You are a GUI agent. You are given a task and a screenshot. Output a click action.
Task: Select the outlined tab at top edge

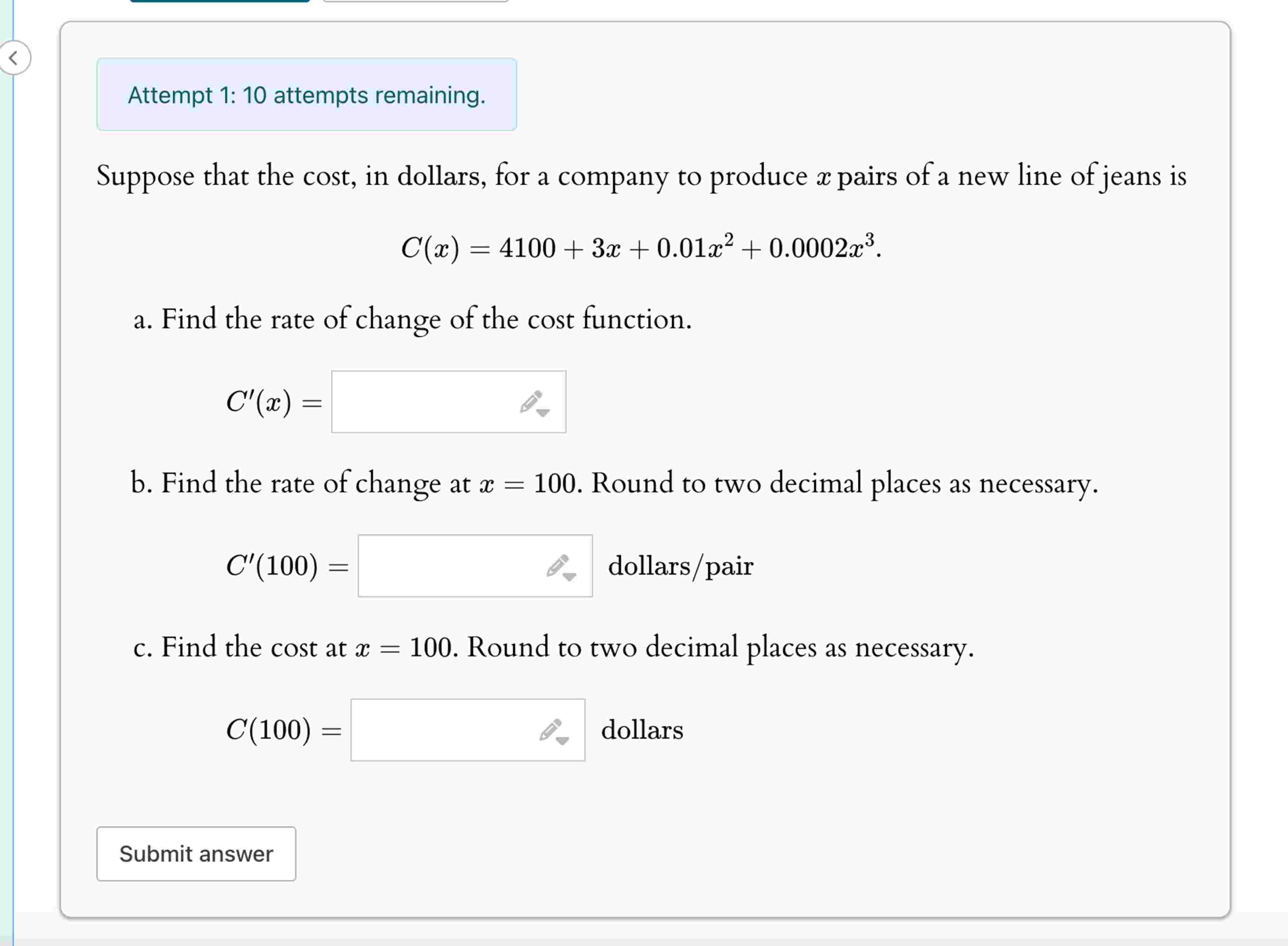coord(415,1)
